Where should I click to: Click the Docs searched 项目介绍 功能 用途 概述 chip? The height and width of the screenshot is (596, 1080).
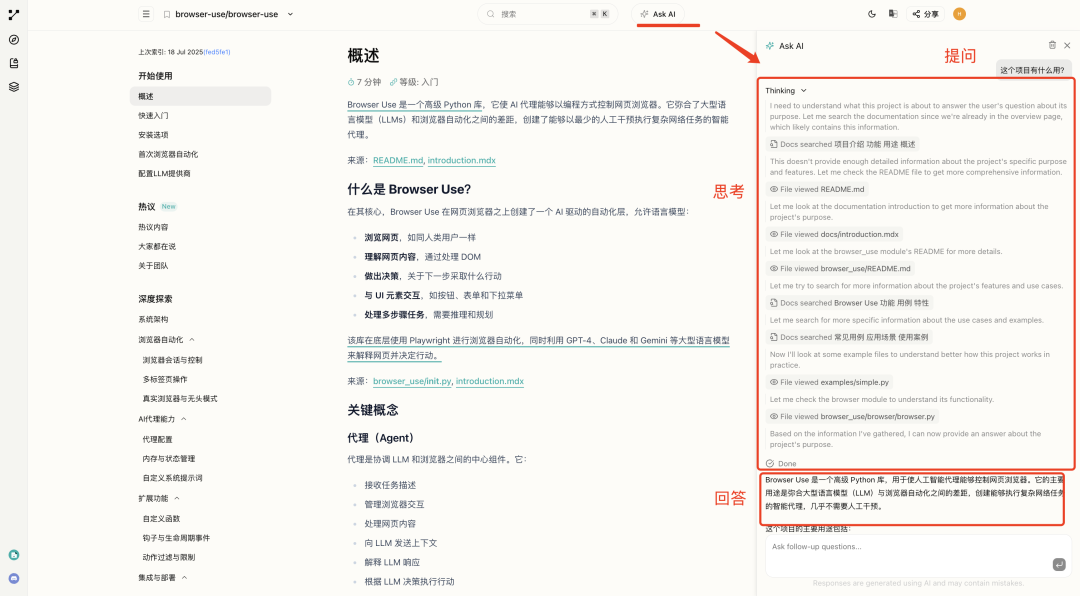coord(843,145)
